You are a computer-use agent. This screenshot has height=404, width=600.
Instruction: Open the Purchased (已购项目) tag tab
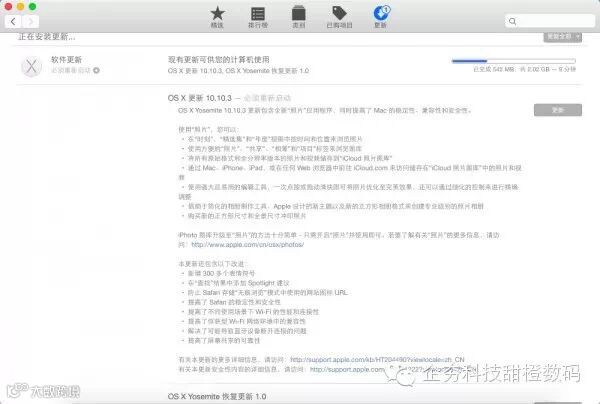(x=339, y=17)
